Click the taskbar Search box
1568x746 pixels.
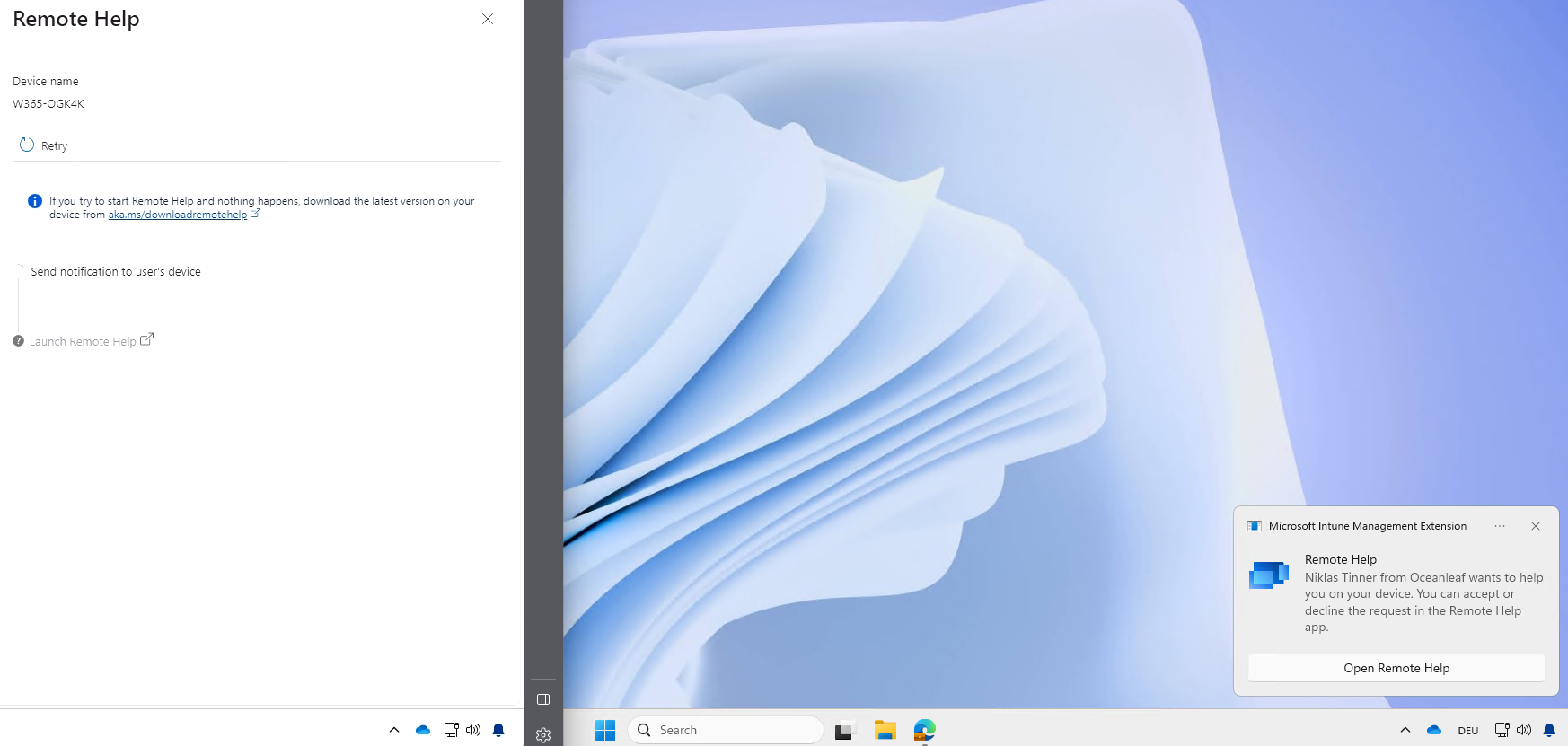point(726,730)
